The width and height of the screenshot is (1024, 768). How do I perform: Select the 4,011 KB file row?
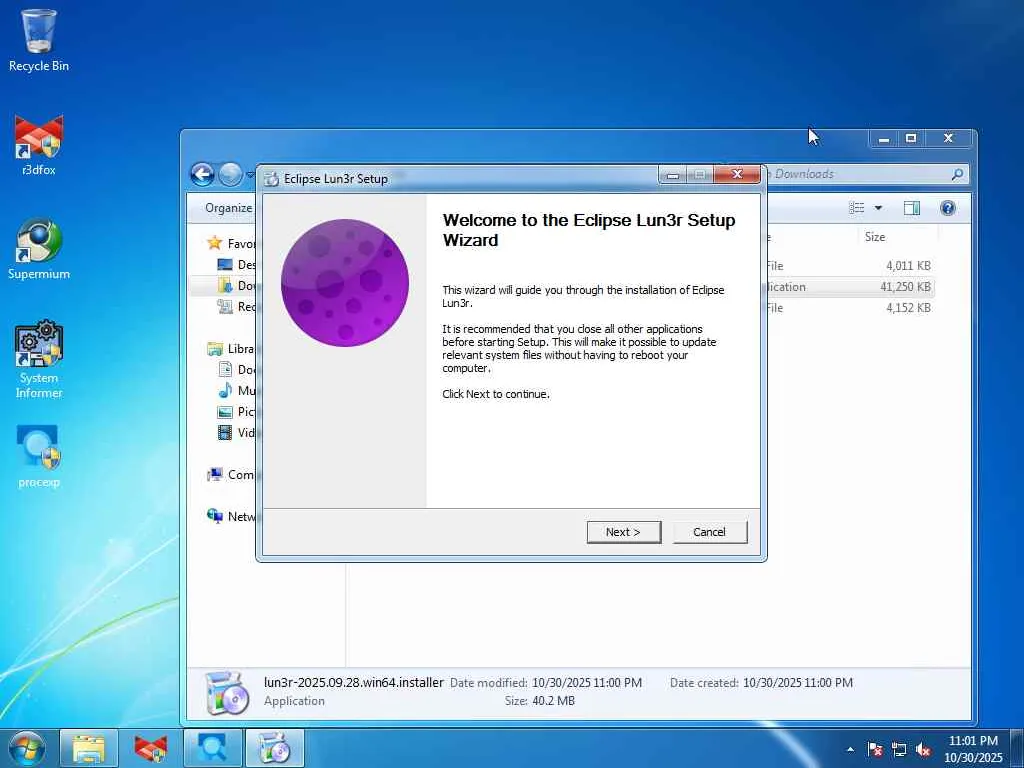[x=847, y=266]
